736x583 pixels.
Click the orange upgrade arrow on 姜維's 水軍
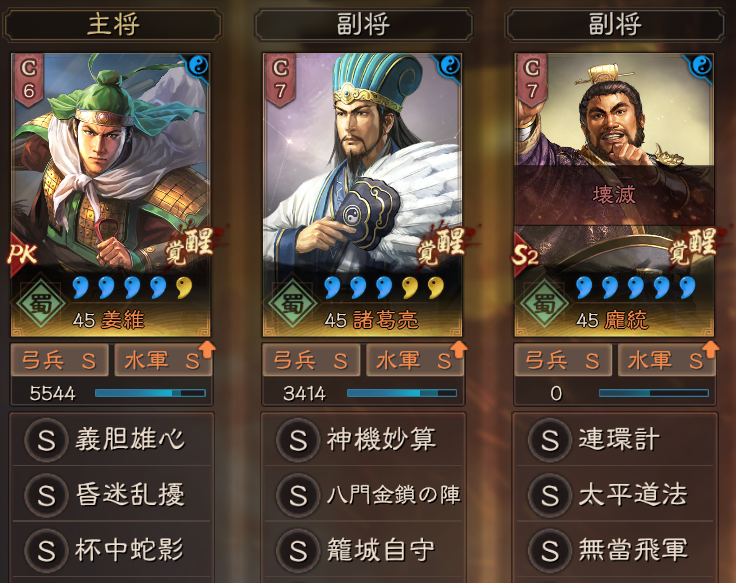[x=207, y=350]
